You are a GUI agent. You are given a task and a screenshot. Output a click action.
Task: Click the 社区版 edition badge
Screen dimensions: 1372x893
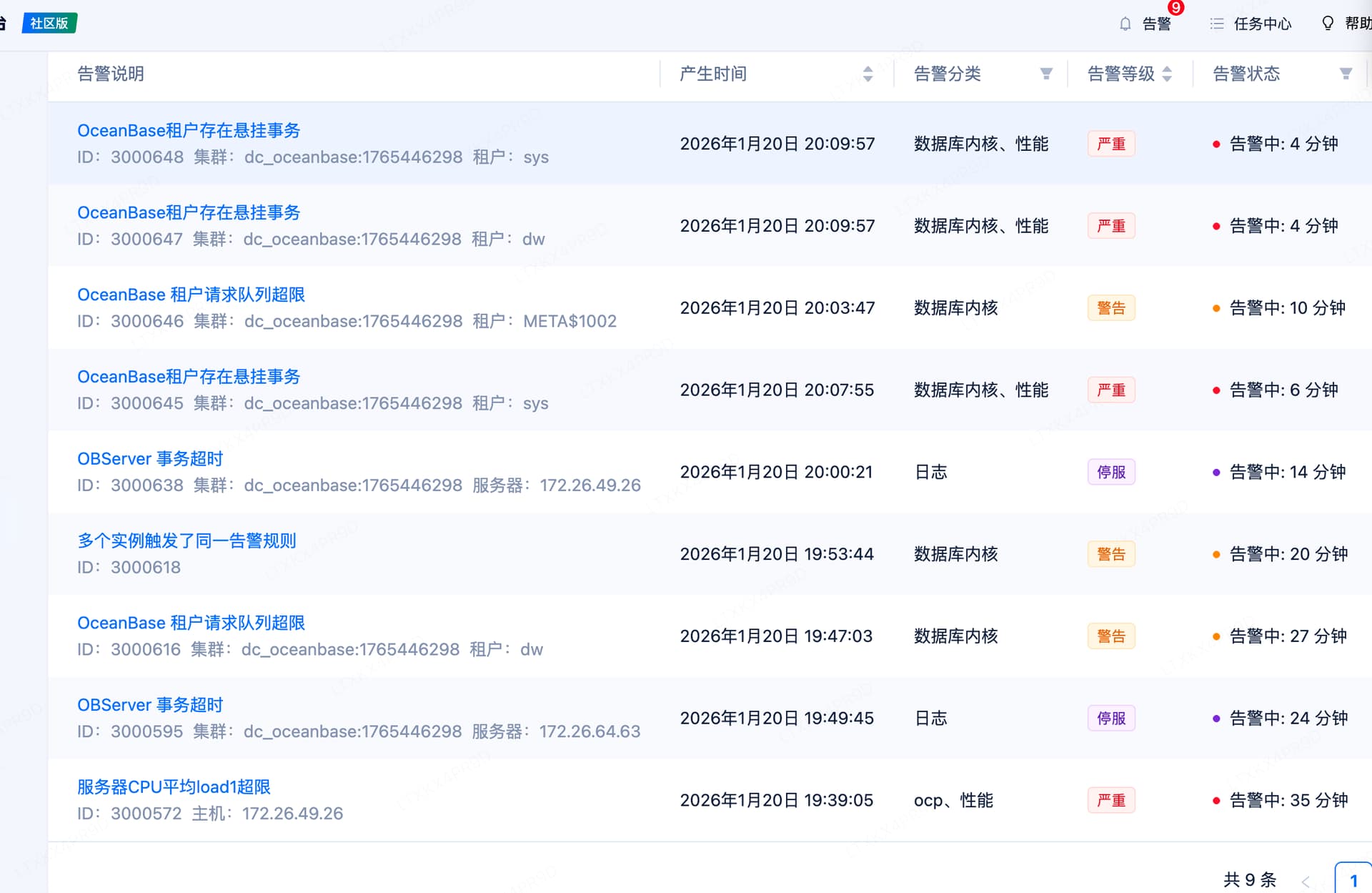click(x=49, y=23)
